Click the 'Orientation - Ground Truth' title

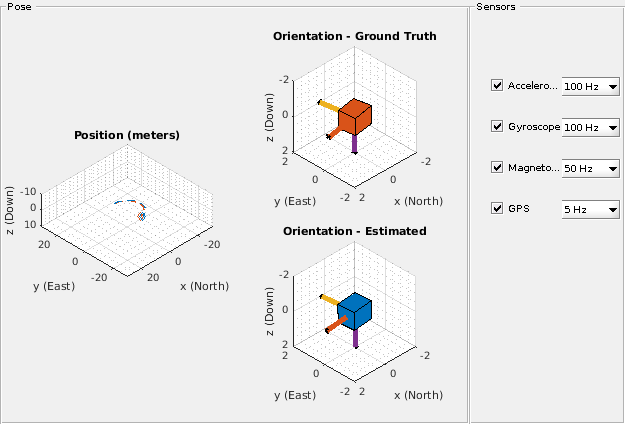point(354,37)
